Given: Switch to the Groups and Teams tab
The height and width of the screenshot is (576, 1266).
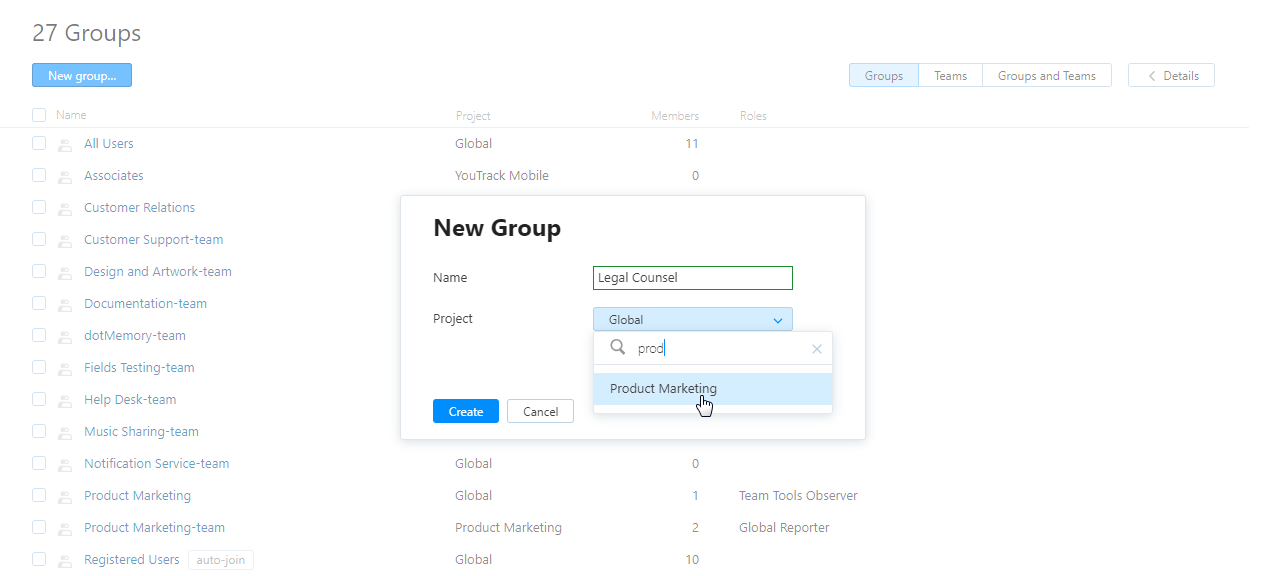Looking at the screenshot, I should coord(1046,76).
